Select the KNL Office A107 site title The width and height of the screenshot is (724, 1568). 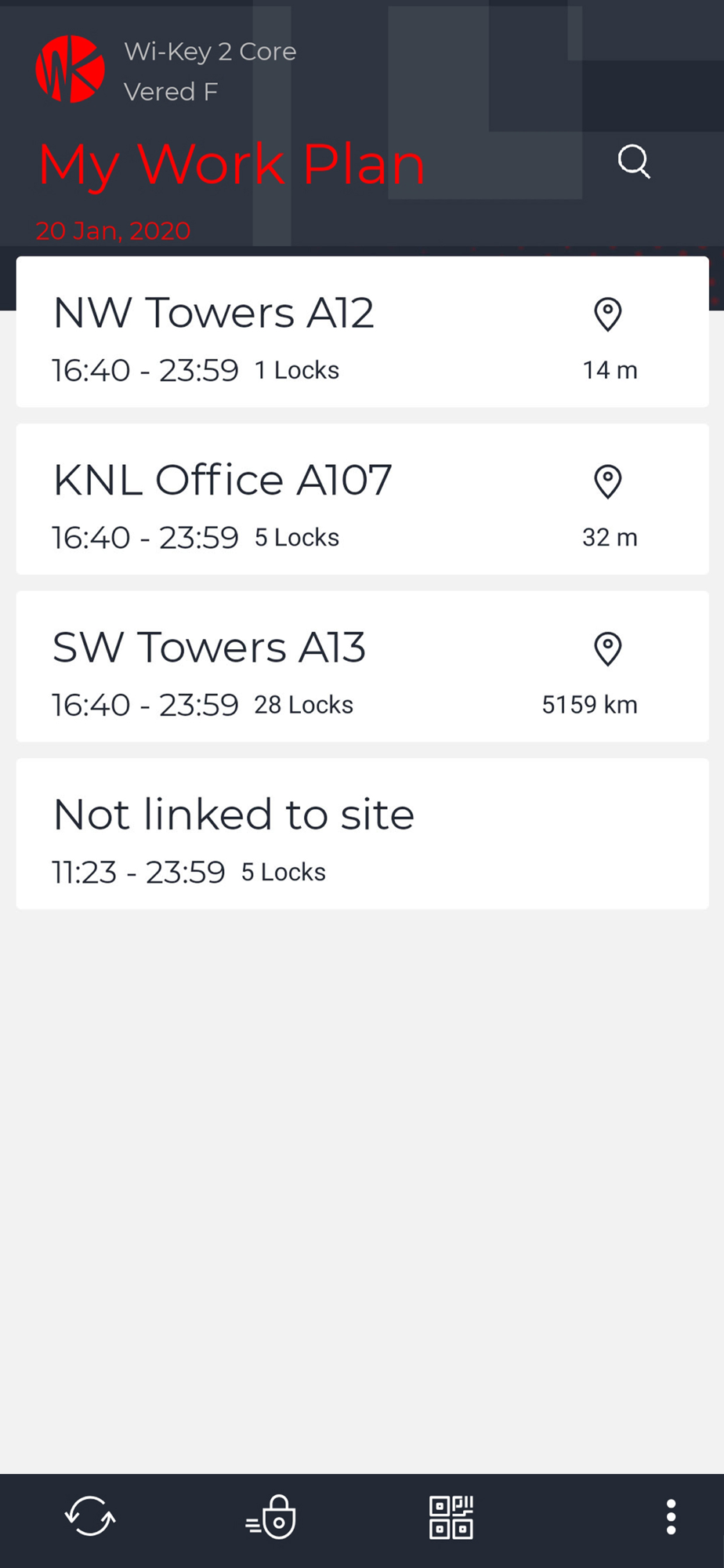223,480
